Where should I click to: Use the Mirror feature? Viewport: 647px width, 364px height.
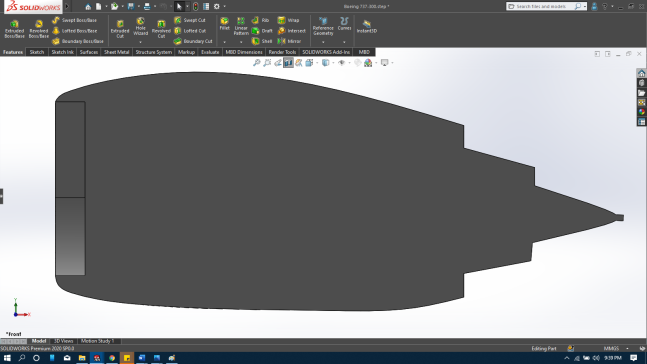pos(289,41)
